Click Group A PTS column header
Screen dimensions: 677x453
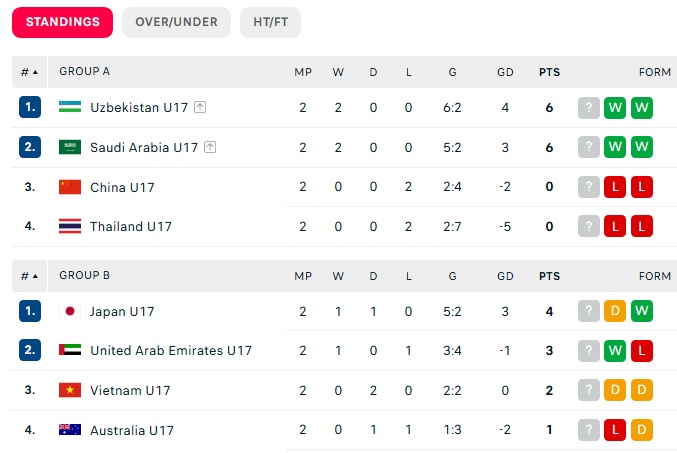coord(549,72)
